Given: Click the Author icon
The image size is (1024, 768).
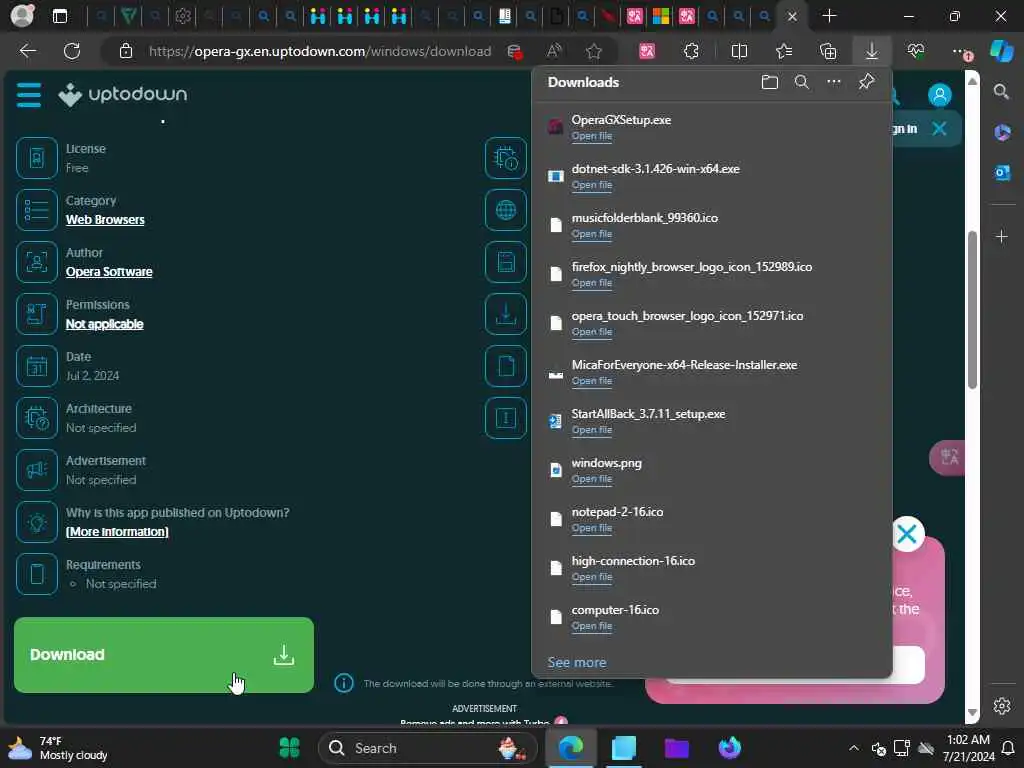Looking at the screenshot, I should (x=37, y=262).
